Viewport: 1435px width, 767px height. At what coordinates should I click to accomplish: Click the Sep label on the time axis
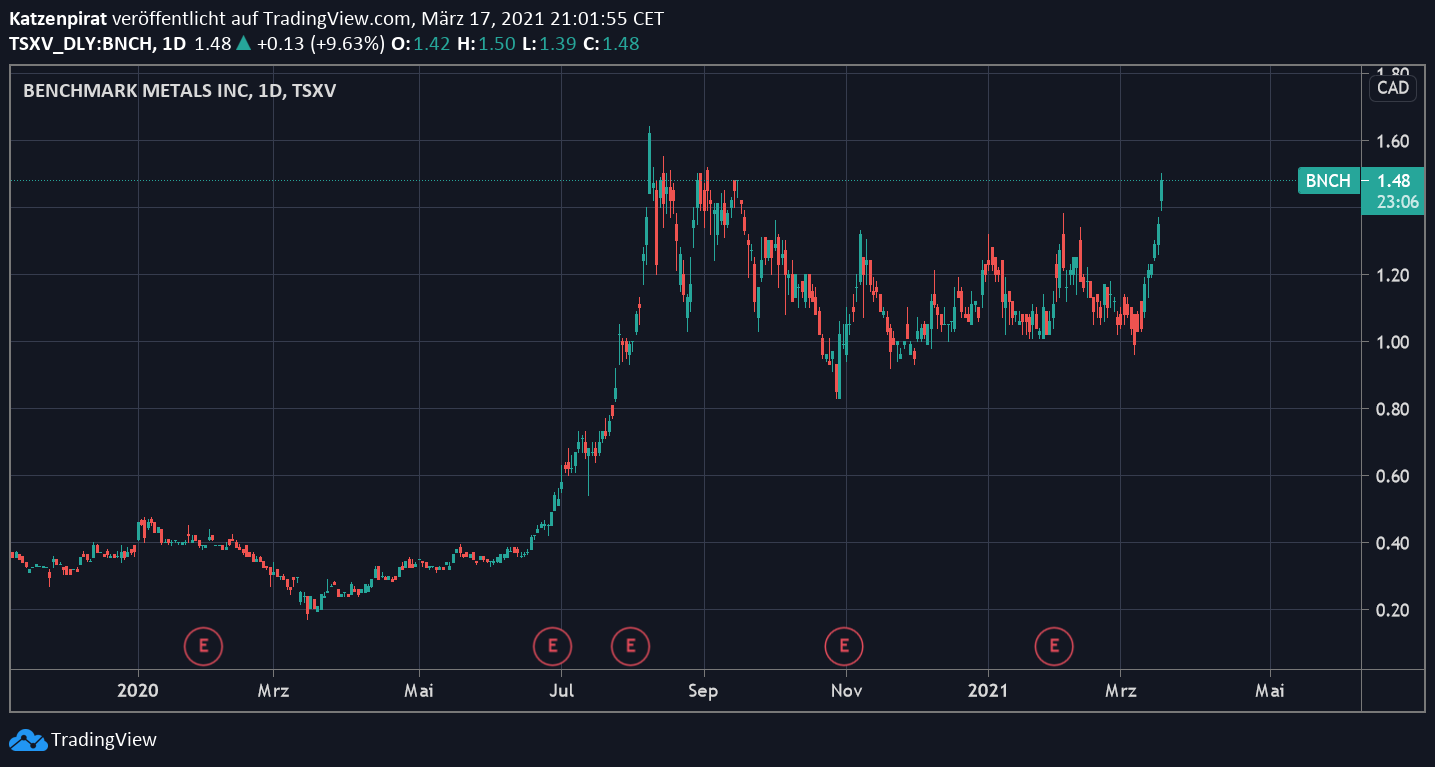704,690
